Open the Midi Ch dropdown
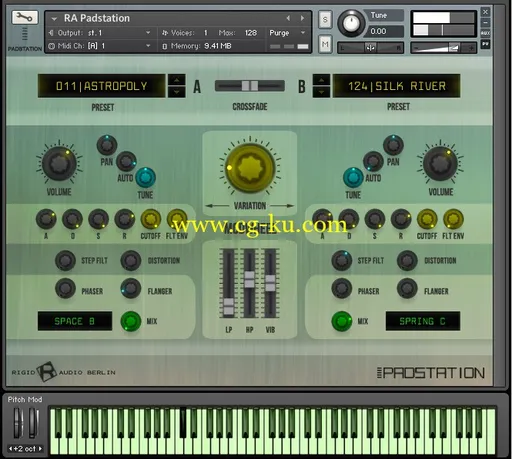This screenshot has height=459, width=512. point(100,46)
